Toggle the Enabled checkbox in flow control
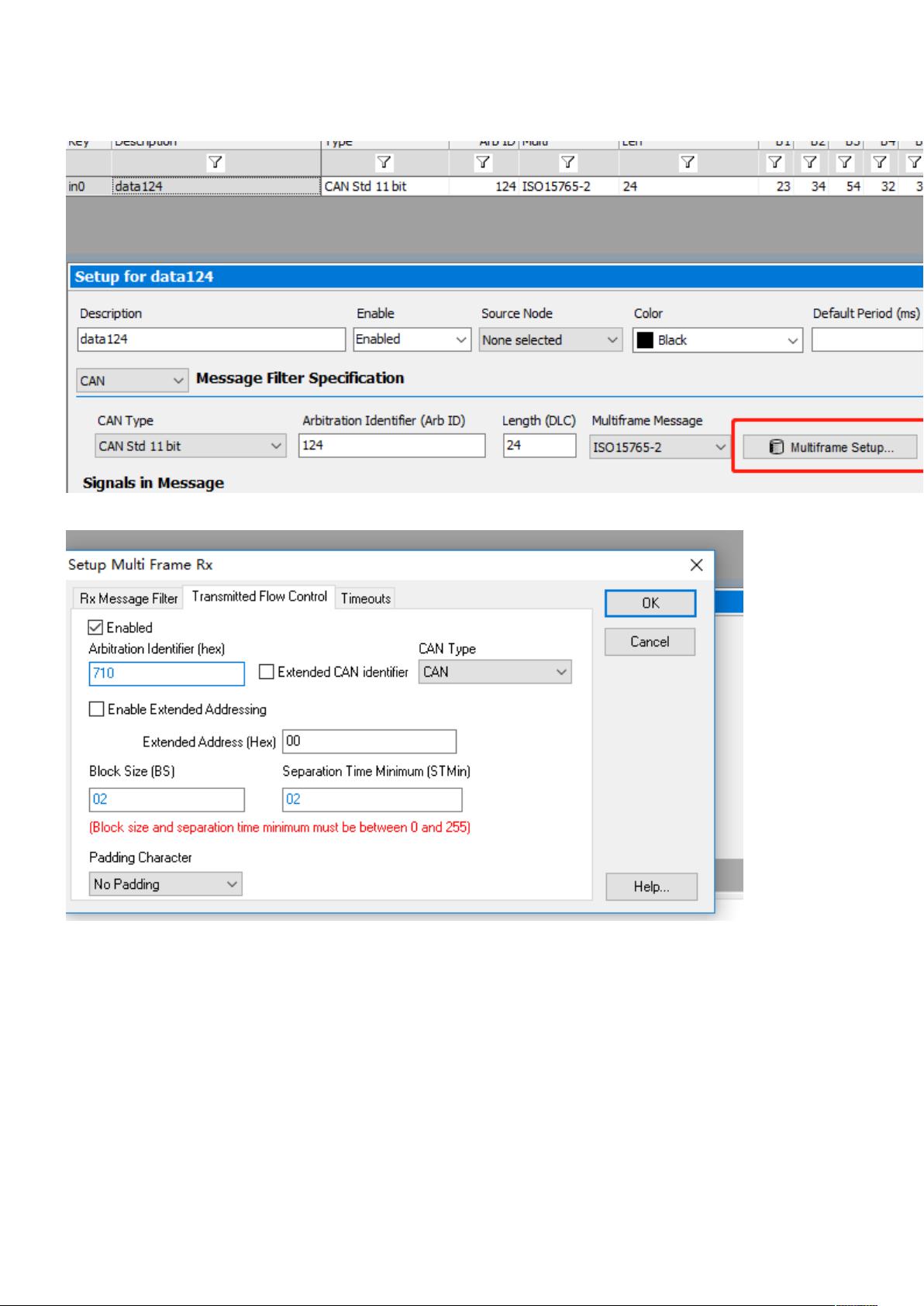The image size is (924, 1306). [x=96, y=627]
